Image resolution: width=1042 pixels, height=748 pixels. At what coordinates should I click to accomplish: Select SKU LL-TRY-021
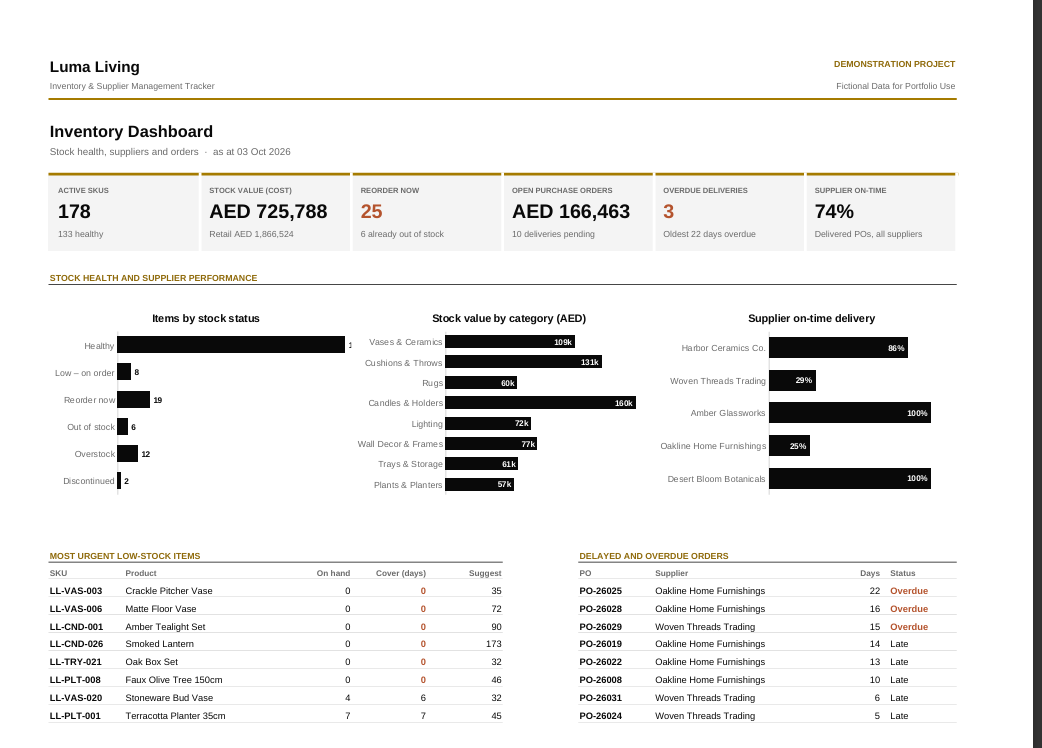pyautogui.click(x=76, y=662)
